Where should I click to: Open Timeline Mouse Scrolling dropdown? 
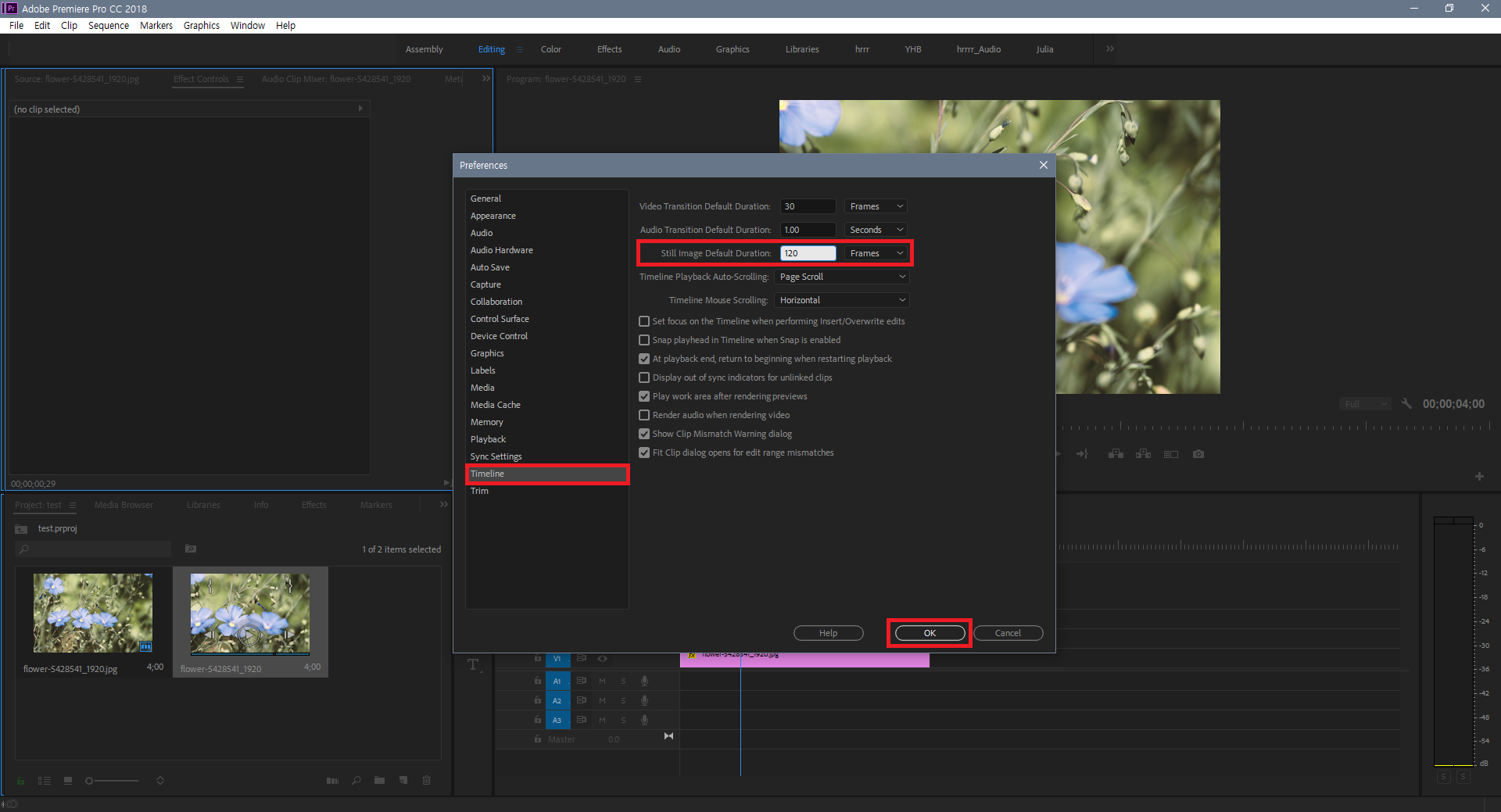[x=842, y=300]
